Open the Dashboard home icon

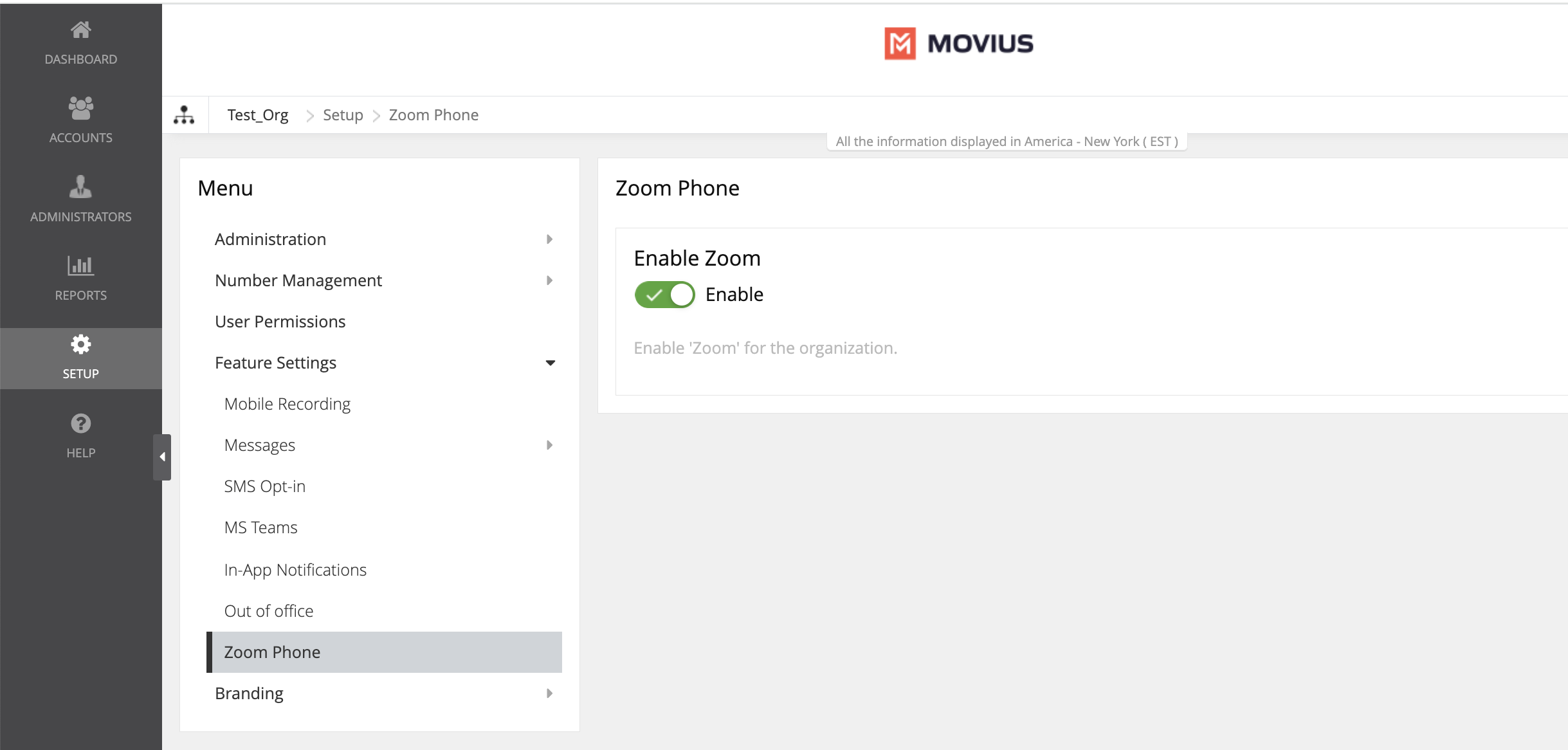(80, 30)
